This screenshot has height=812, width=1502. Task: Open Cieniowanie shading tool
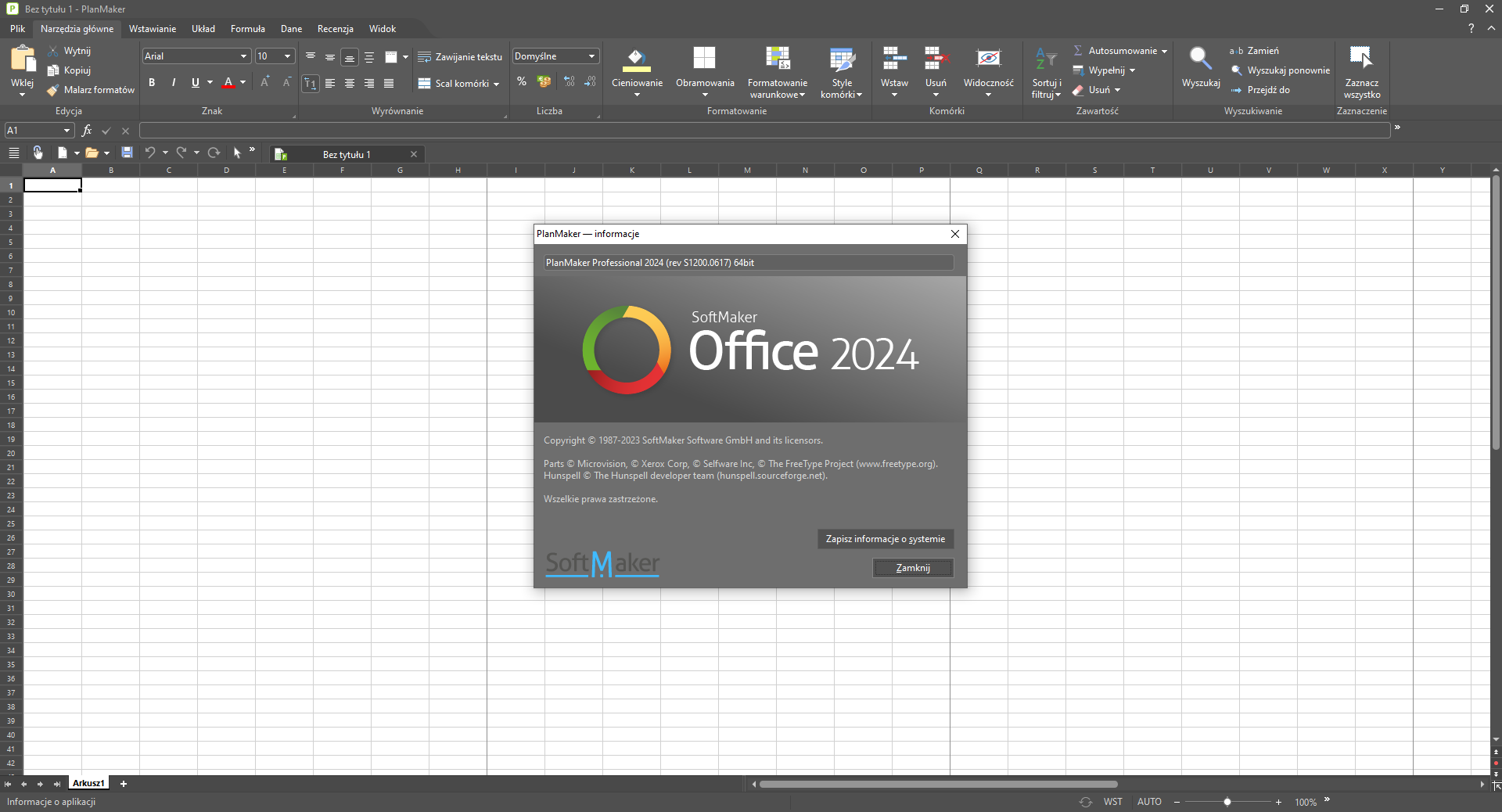[637, 71]
